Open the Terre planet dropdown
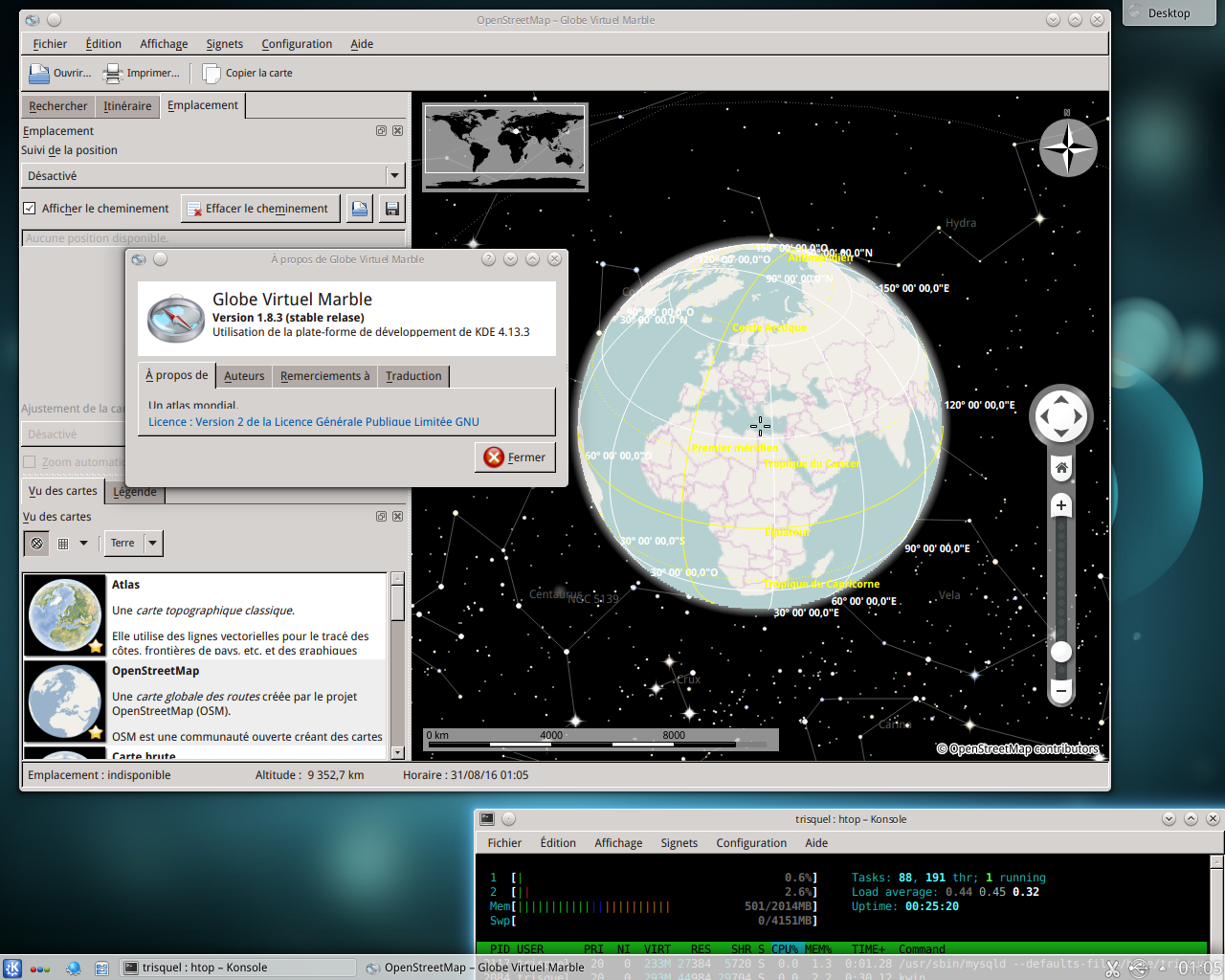This screenshot has height=980, width=1225. tap(134, 544)
